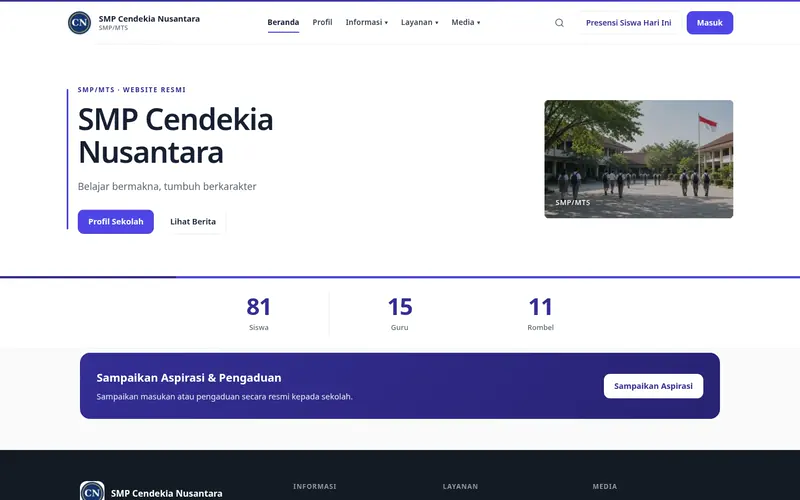Click SMP/MTS caption on the photo
800x500 pixels.
point(572,202)
